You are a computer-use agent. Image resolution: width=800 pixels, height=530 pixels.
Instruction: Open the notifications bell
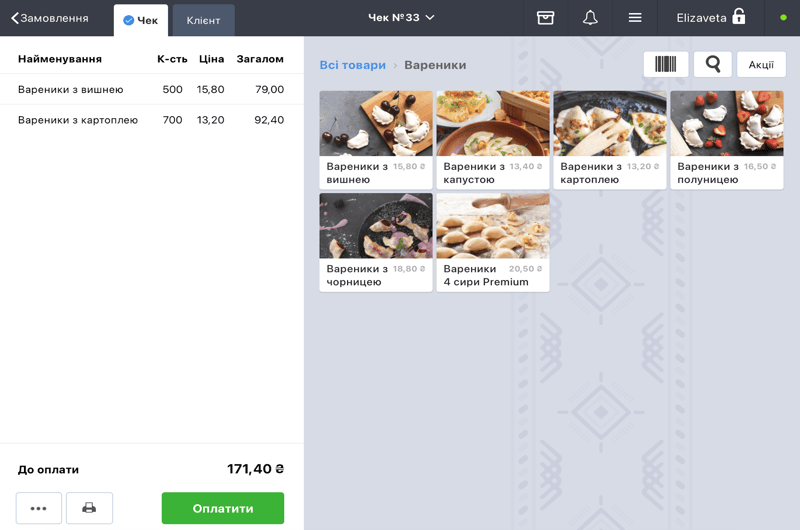(590, 18)
